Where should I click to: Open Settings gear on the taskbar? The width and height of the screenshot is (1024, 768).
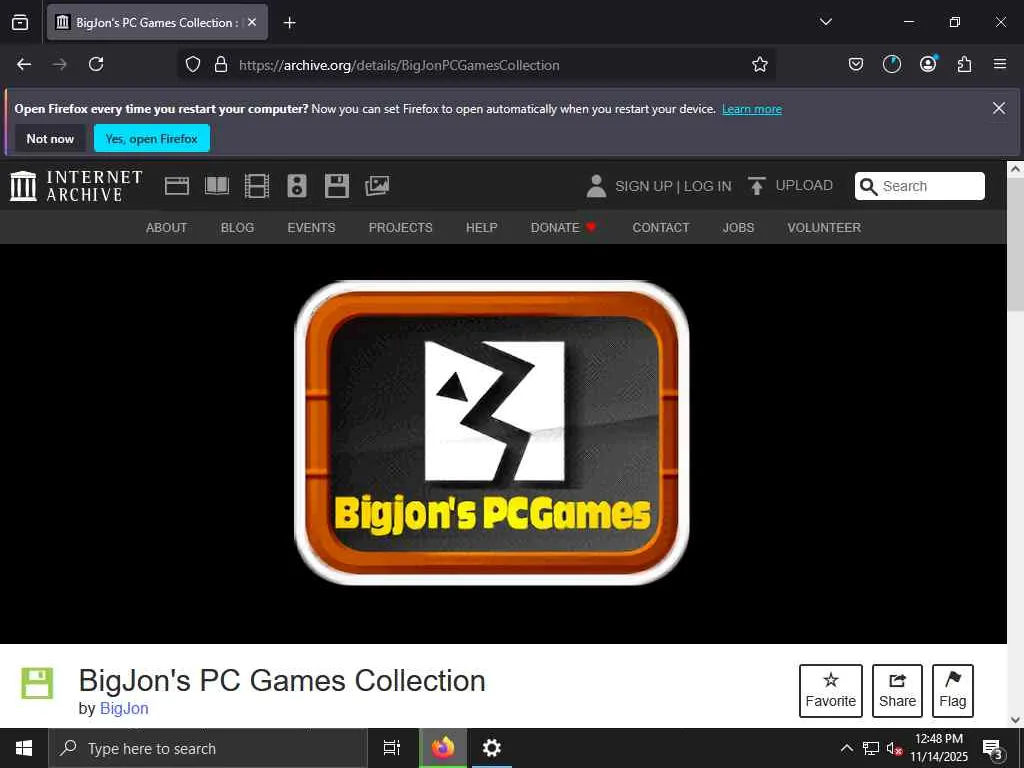pos(491,748)
